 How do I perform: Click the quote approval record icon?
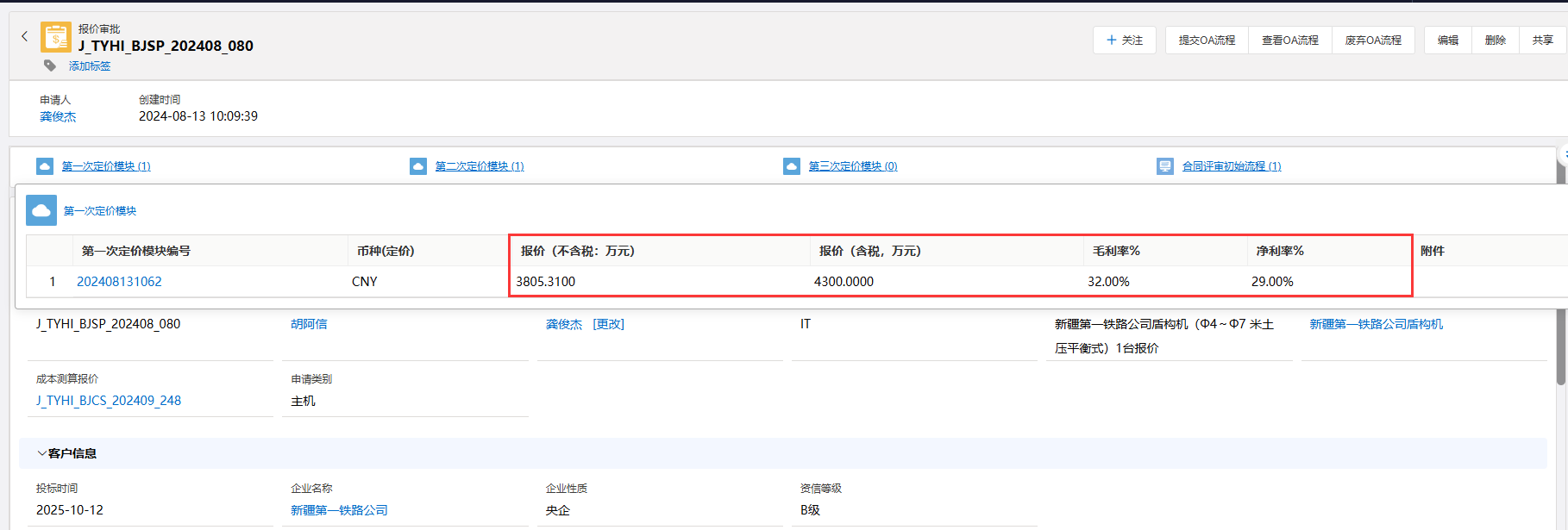coord(56,38)
